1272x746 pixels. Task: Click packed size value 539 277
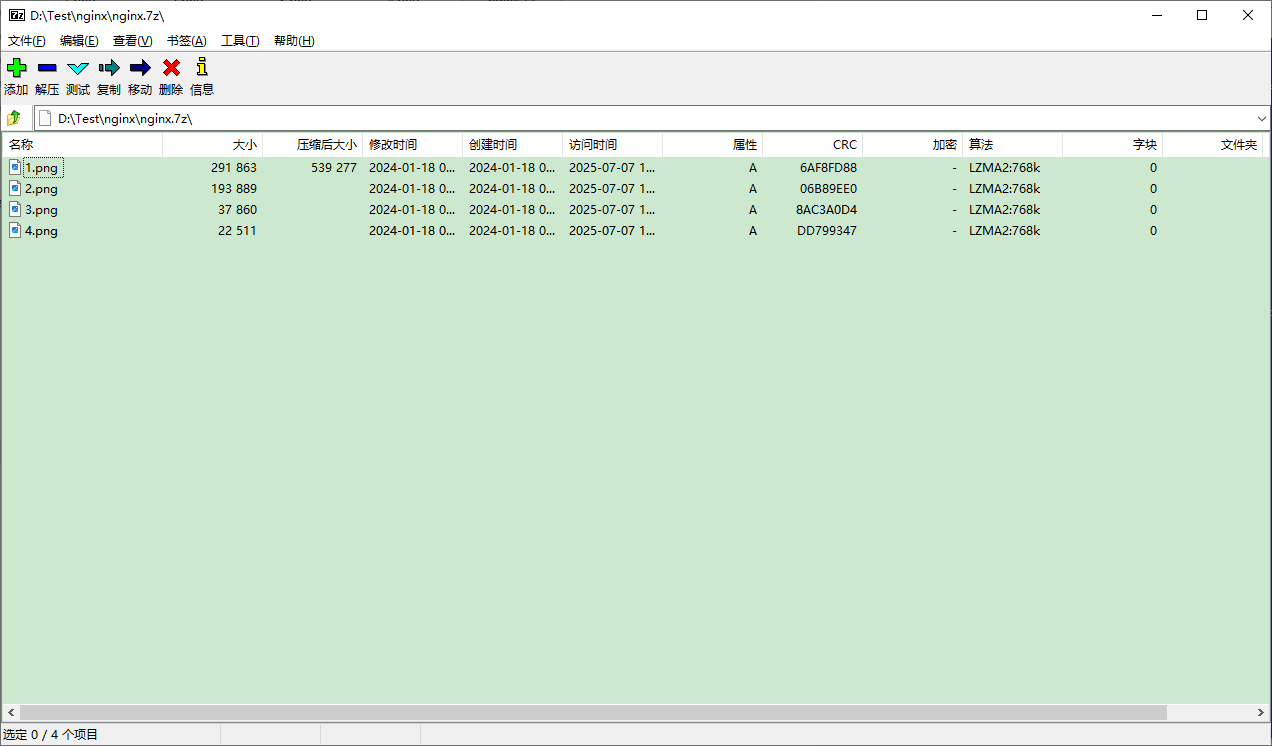334,168
